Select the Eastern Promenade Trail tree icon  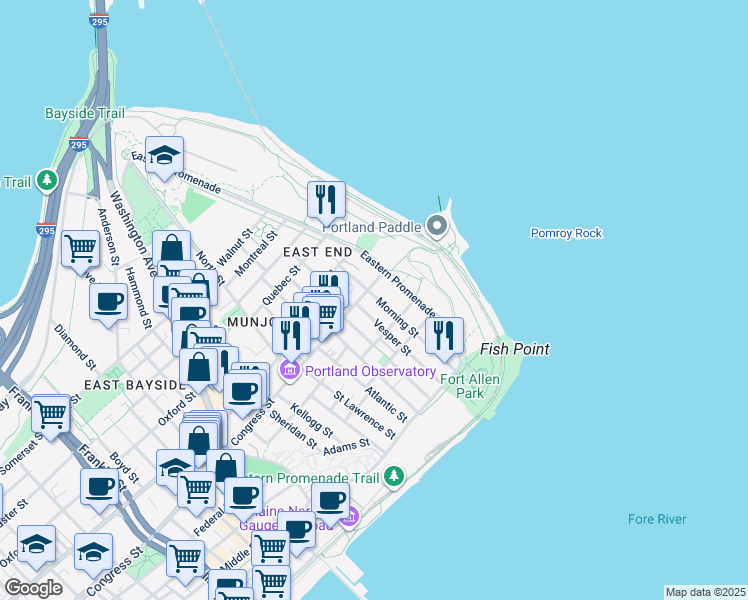click(x=394, y=477)
